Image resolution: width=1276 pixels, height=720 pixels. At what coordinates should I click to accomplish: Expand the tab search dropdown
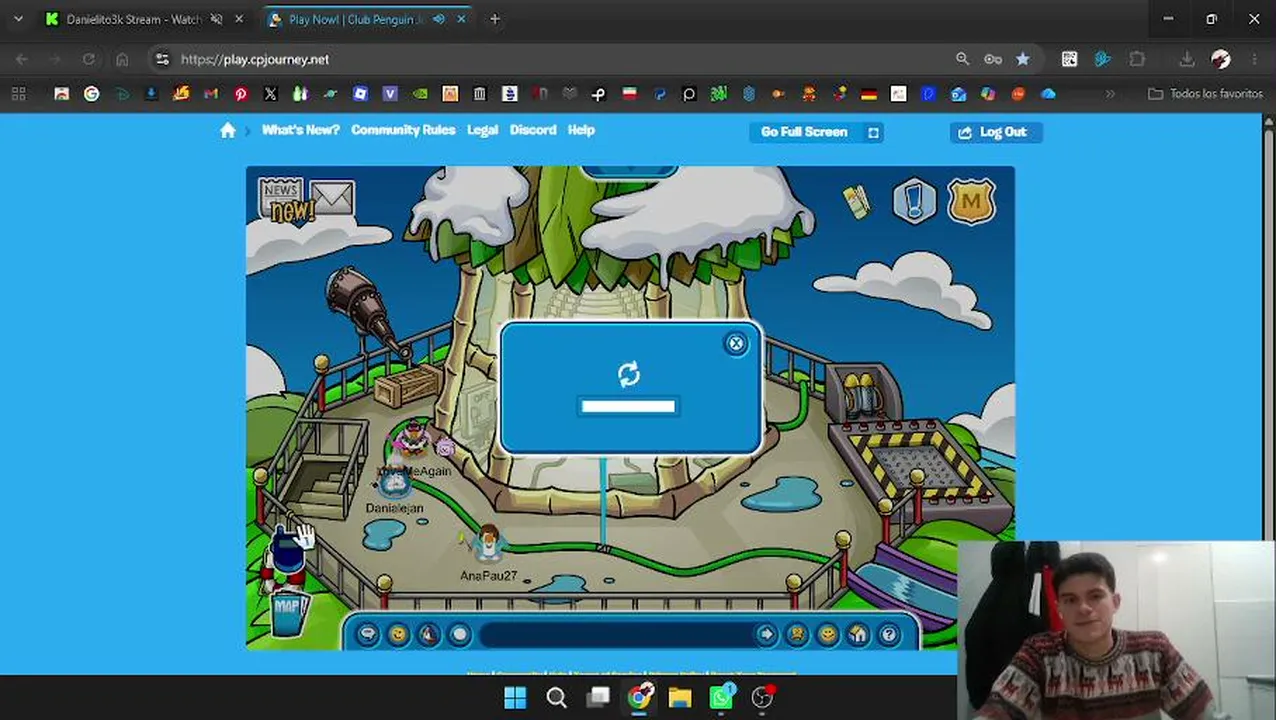18,19
